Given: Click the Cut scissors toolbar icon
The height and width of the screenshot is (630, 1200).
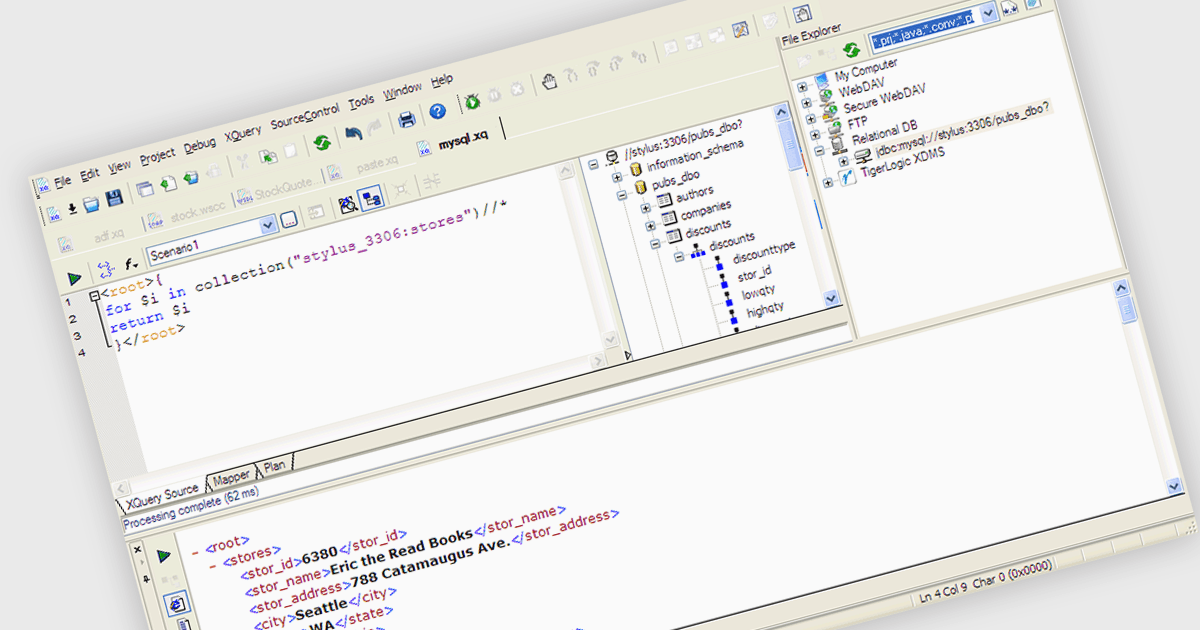Looking at the screenshot, I should [x=242, y=163].
